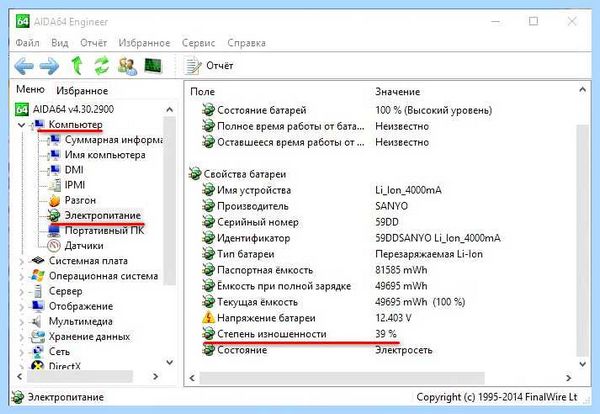This screenshot has width=600, height=414.
Task: Select IPMI tree item
Action: tap(75, 185)
